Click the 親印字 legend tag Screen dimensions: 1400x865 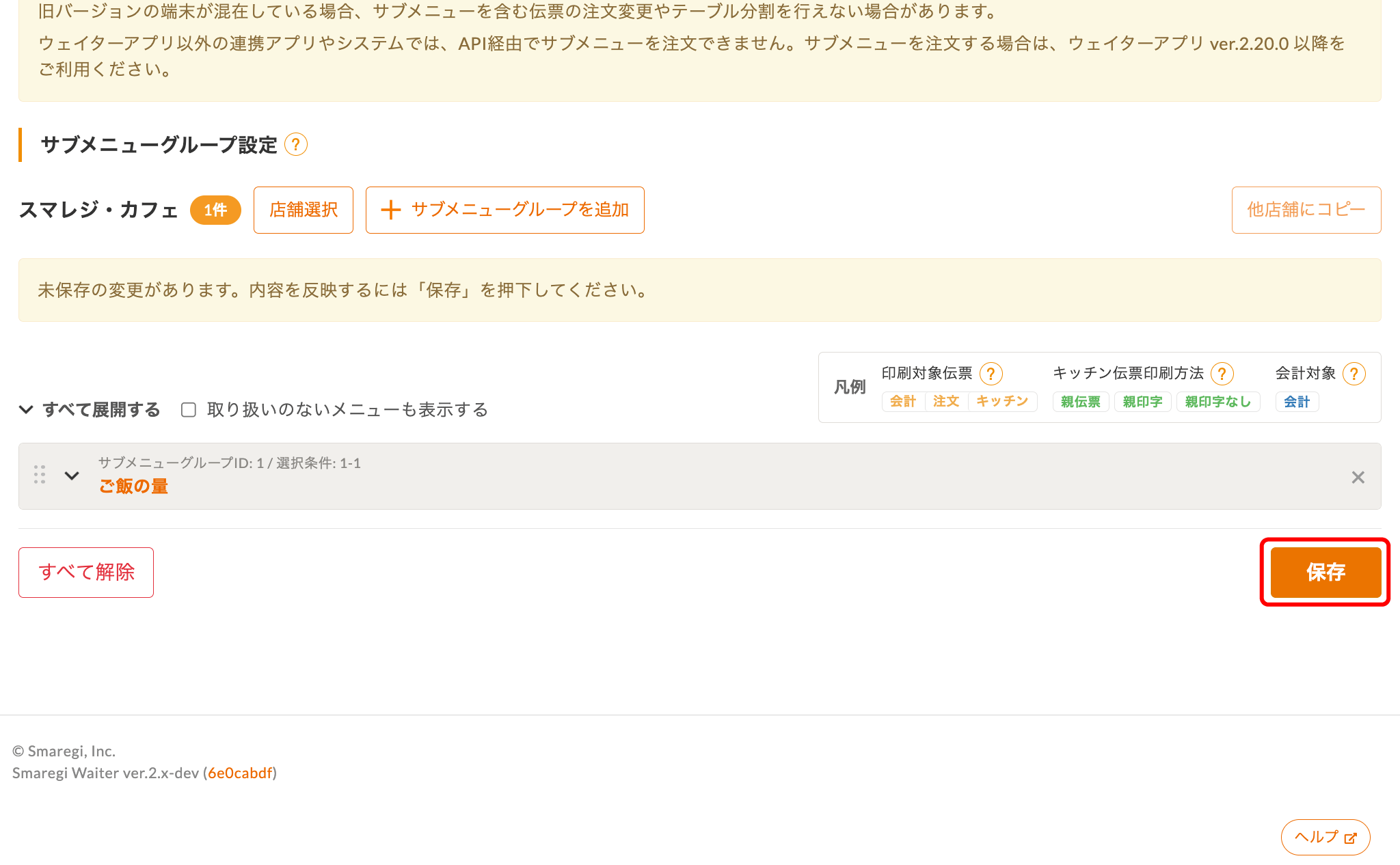1143,402
